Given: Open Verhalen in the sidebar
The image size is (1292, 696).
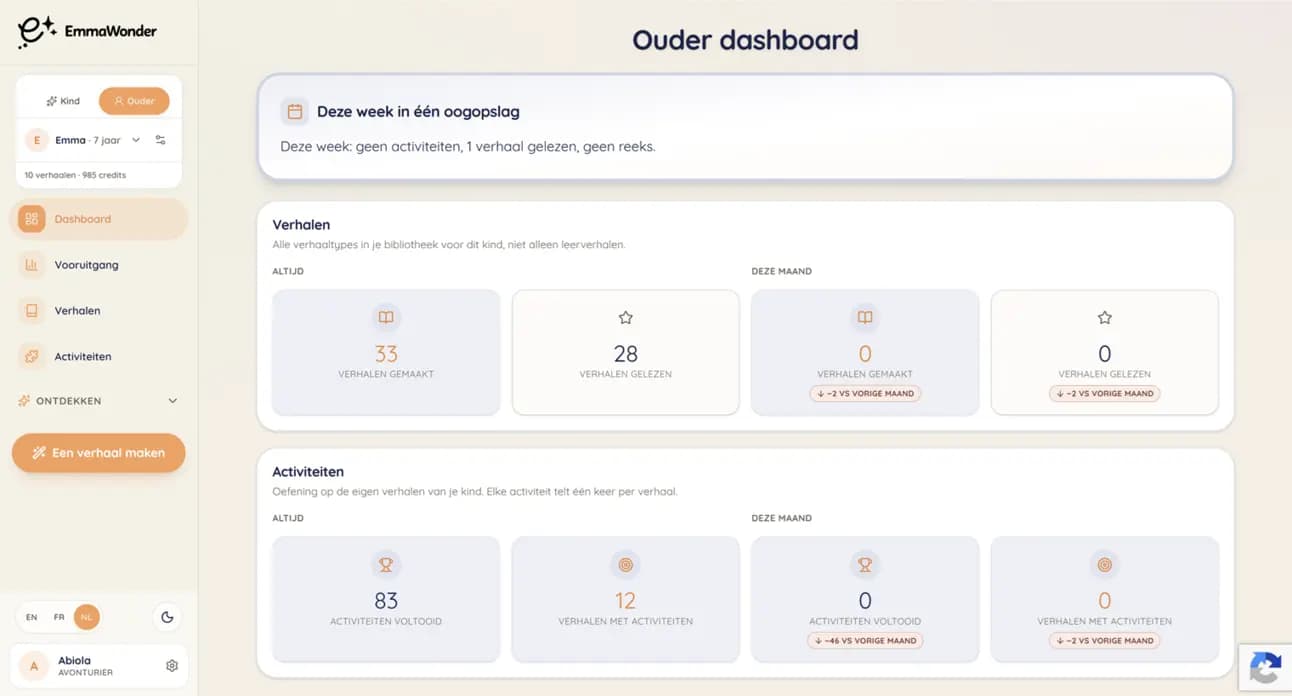Looking at the screenshot, I should 98,311.
